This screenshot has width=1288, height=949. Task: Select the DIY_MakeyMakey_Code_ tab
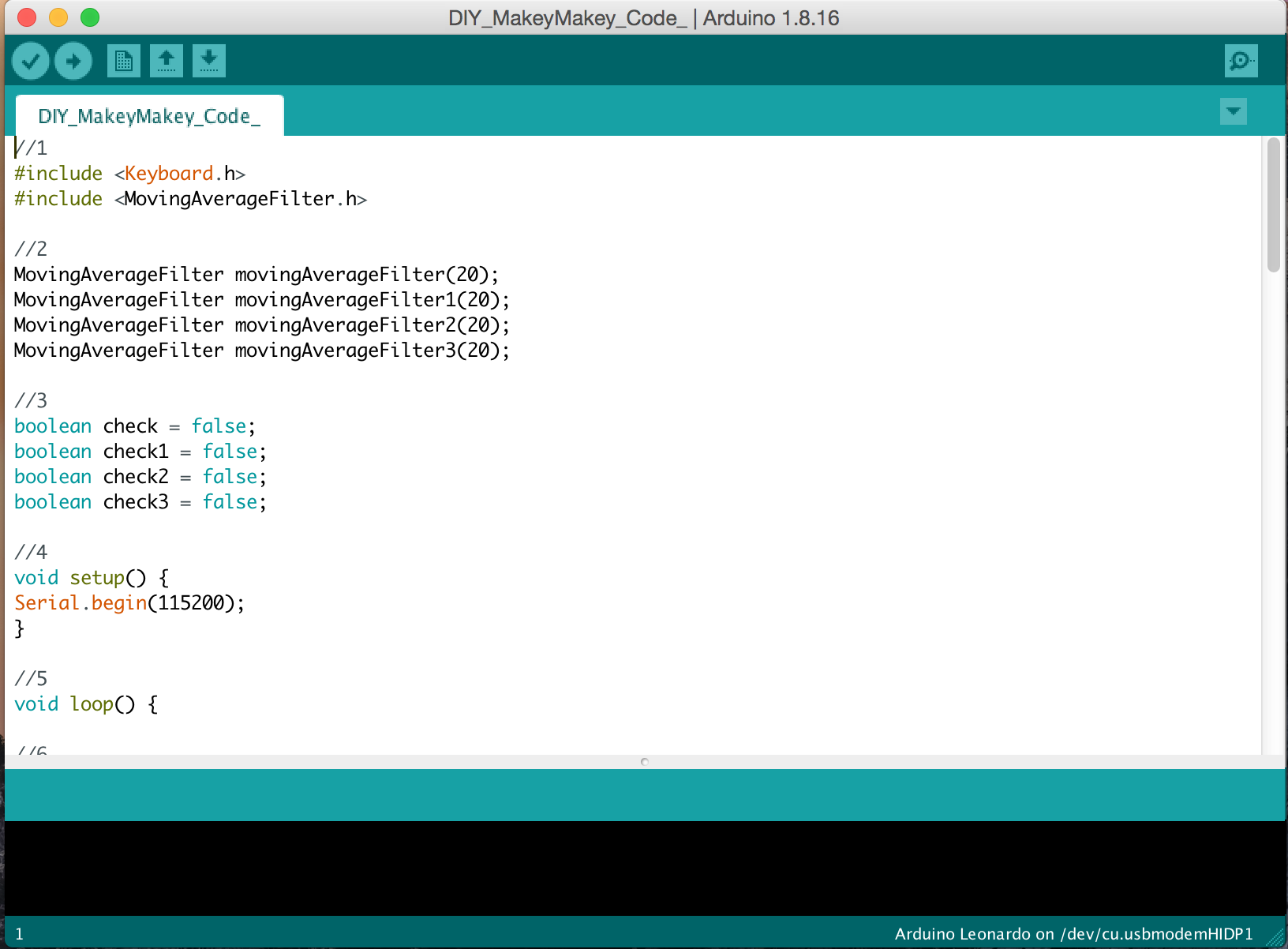click(x=149, y=115)
